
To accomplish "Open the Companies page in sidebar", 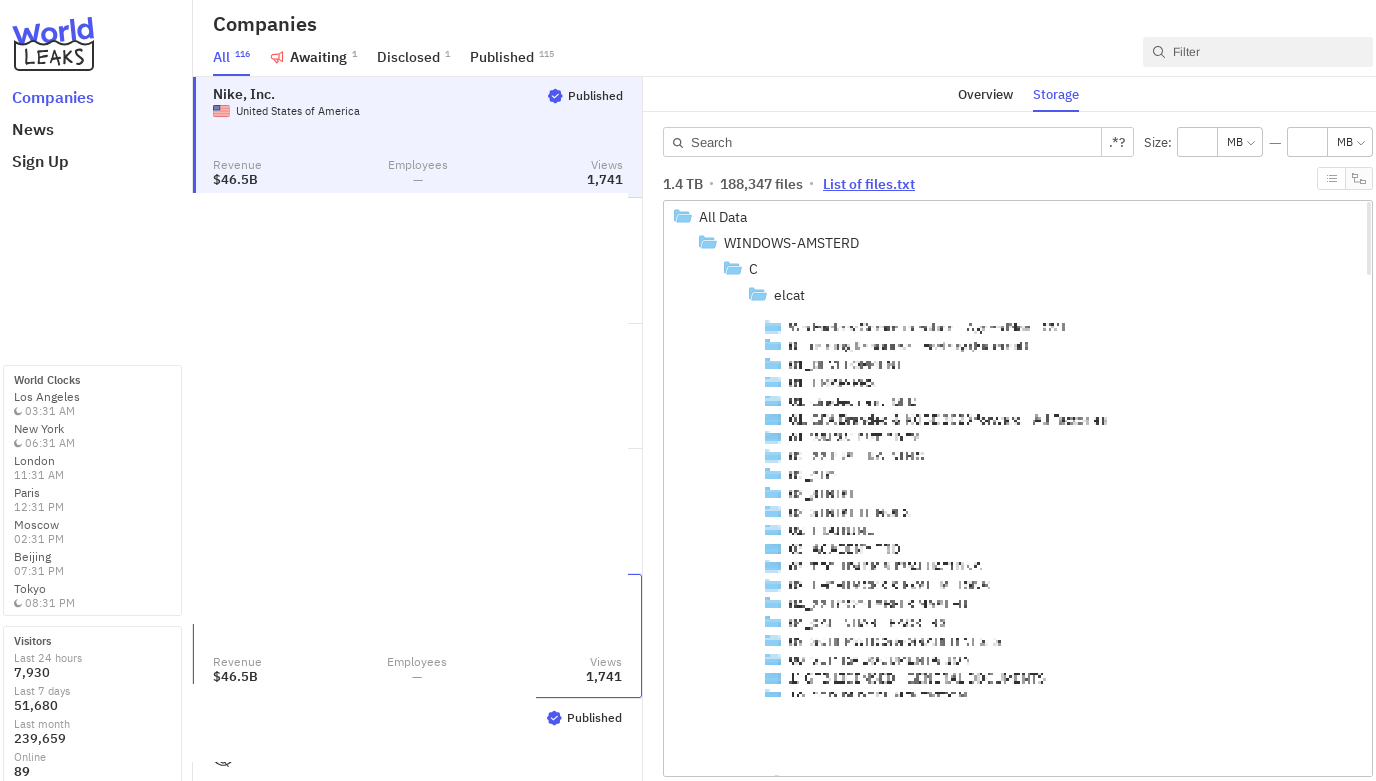I will pyautogui.click(x=53, y=98).
